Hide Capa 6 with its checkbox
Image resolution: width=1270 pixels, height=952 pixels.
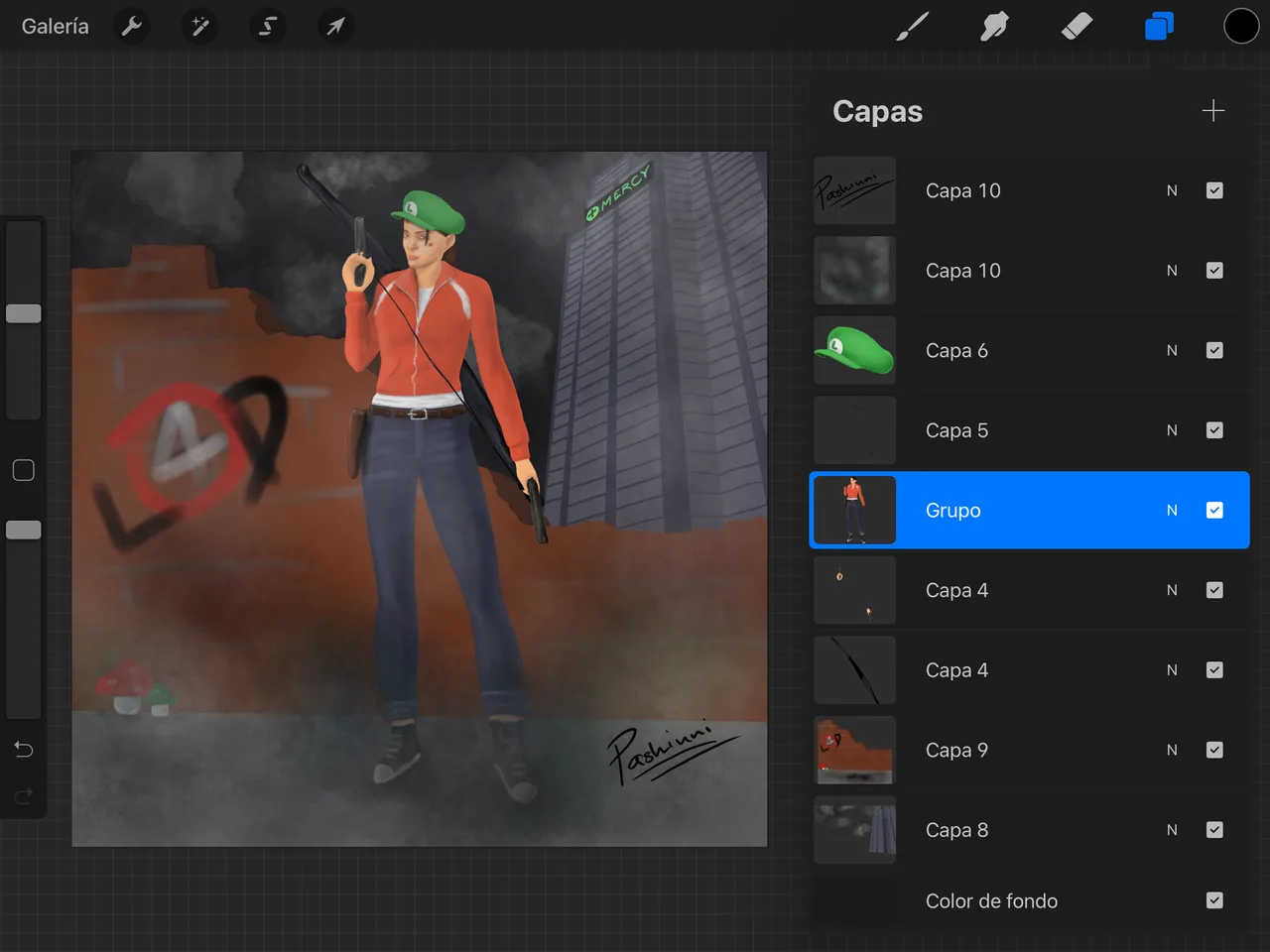point(1214,350)
